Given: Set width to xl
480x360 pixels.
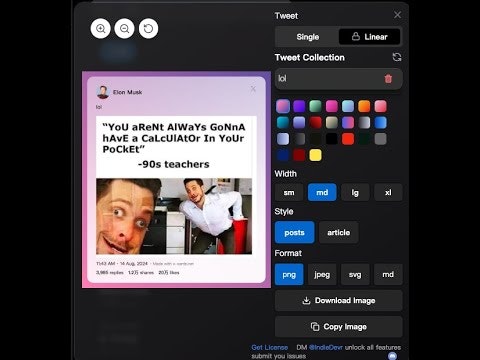Looking at the screenshot, I should click(388, 192).
